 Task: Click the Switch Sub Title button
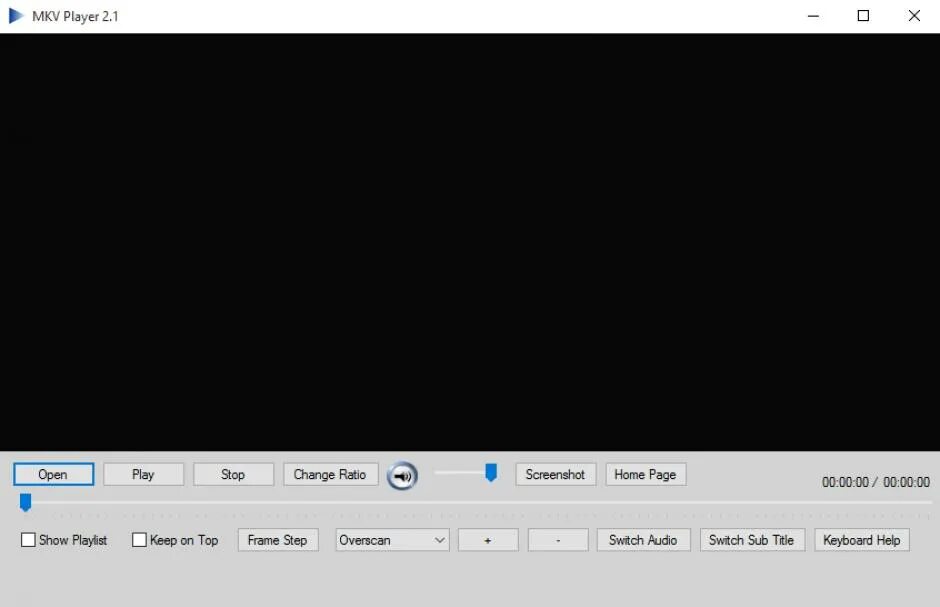pos(752,540)
